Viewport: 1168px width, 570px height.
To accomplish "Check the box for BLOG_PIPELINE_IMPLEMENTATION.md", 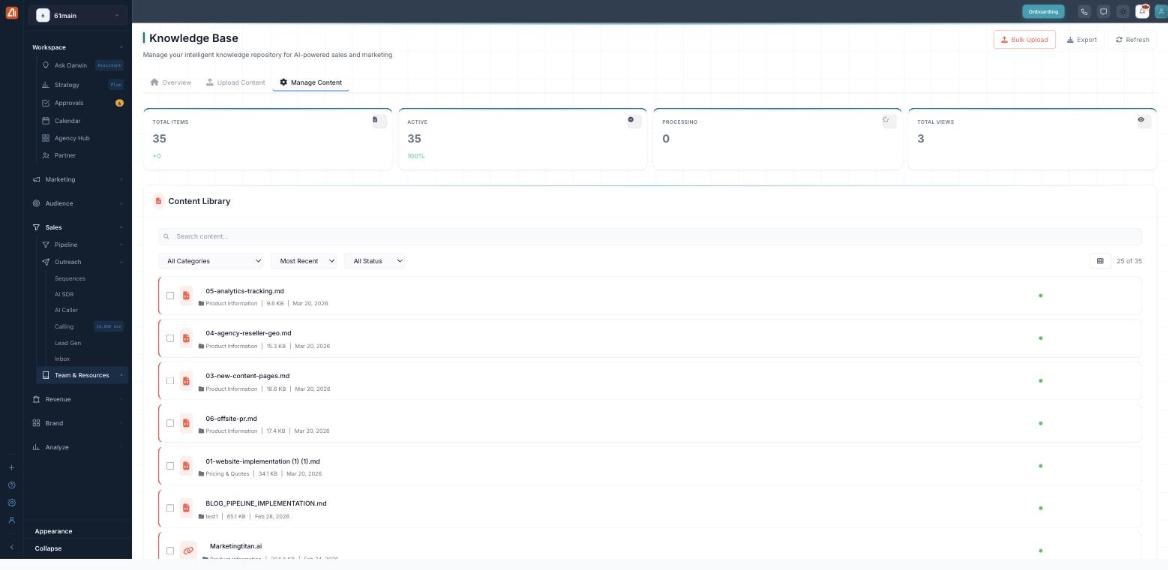I will (170, 508).
